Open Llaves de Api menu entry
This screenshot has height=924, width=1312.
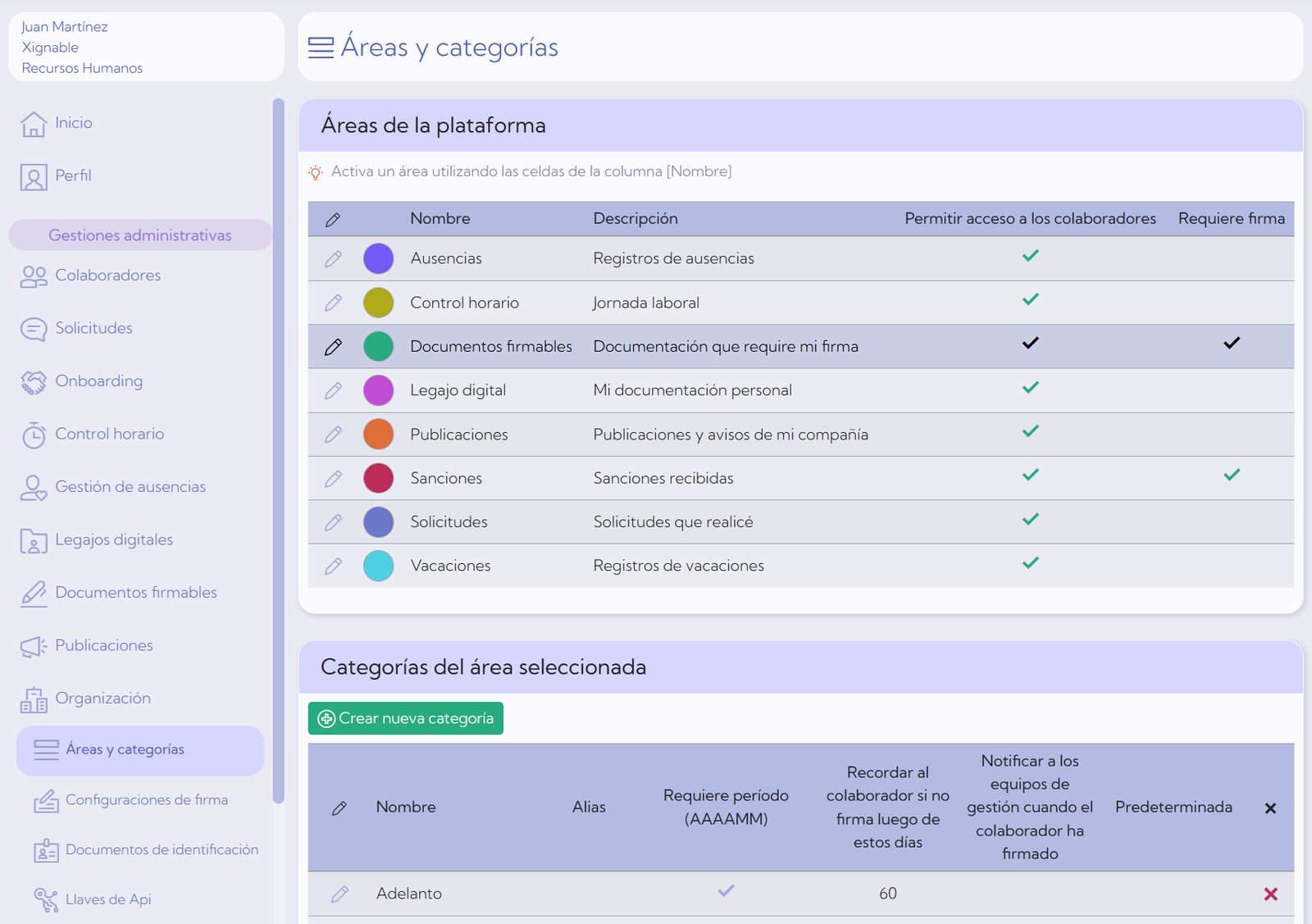pos(108,899)
